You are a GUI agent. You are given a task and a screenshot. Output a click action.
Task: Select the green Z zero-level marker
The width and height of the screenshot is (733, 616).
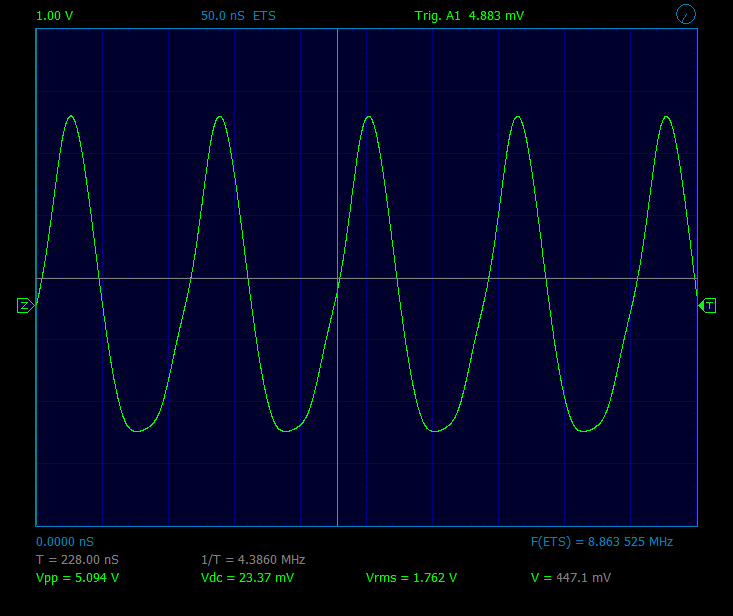click(24, 305)
